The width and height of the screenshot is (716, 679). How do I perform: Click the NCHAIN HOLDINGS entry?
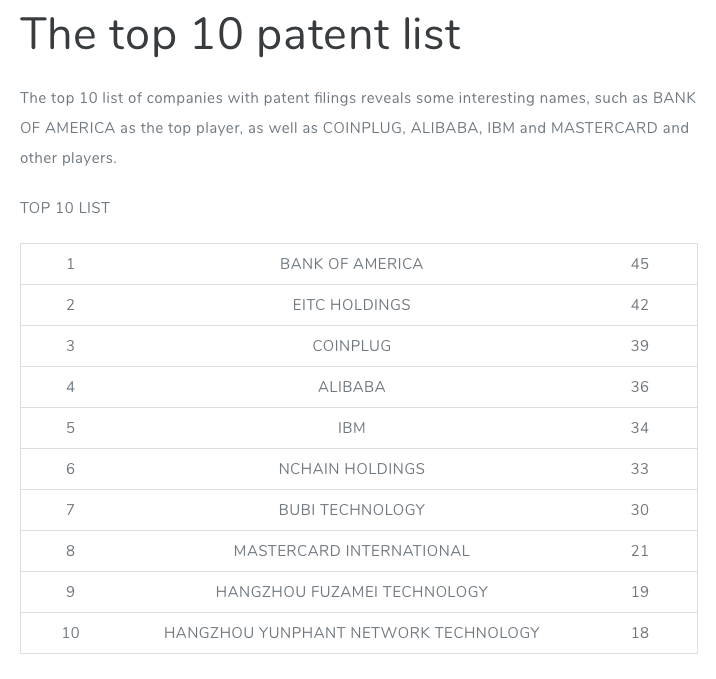click(x=351, y=469)
